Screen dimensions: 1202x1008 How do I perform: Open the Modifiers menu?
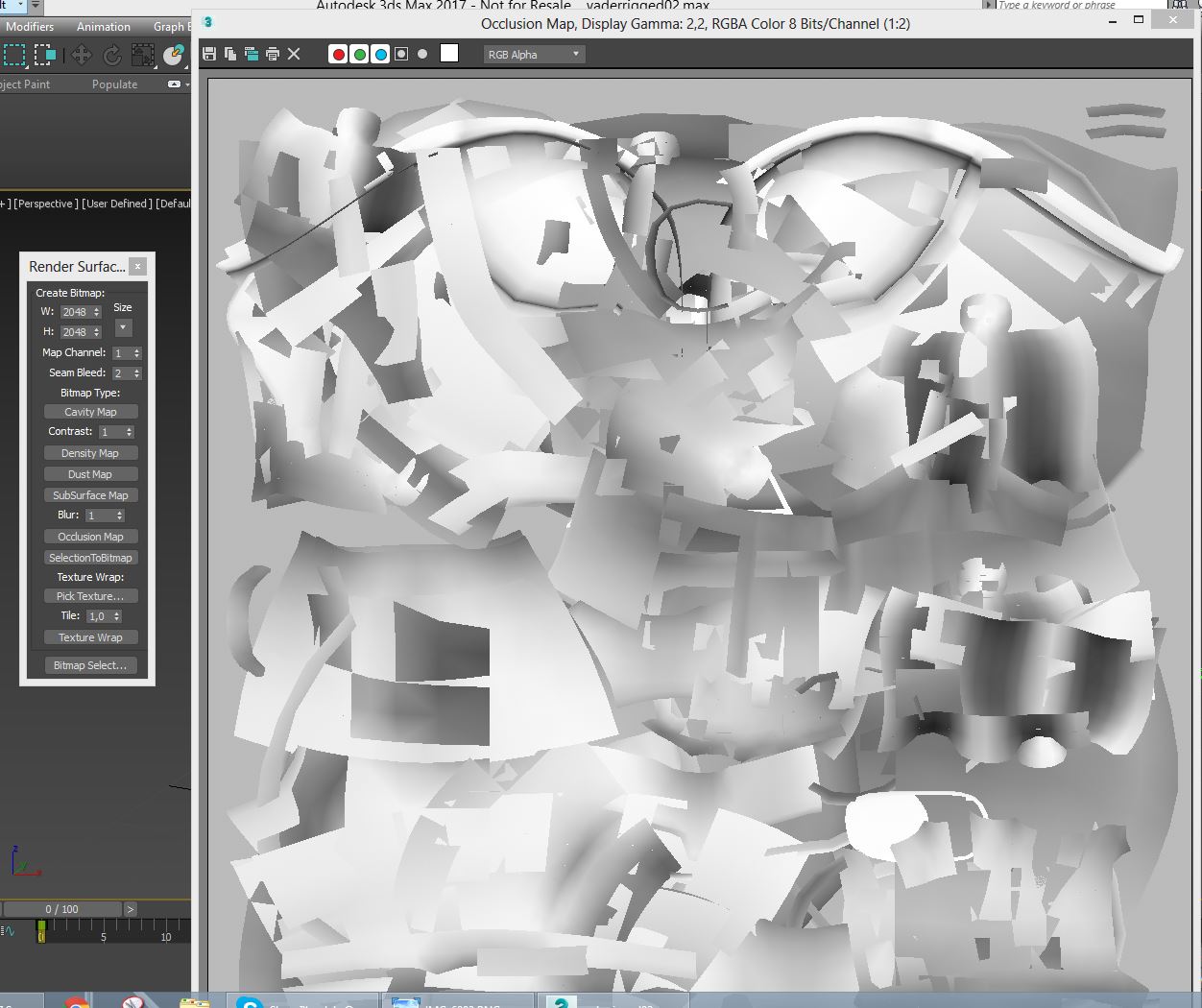[x=30, y=27]
